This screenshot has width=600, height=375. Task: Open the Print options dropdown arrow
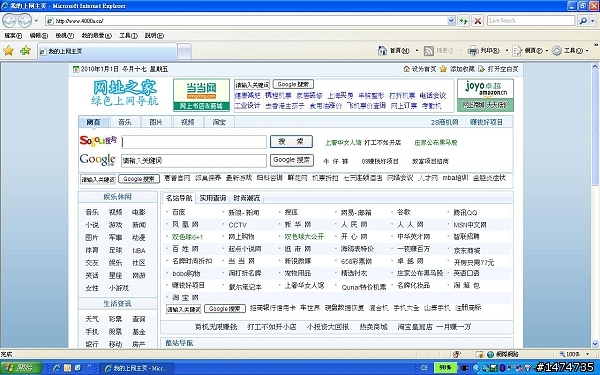coord(507,51)
